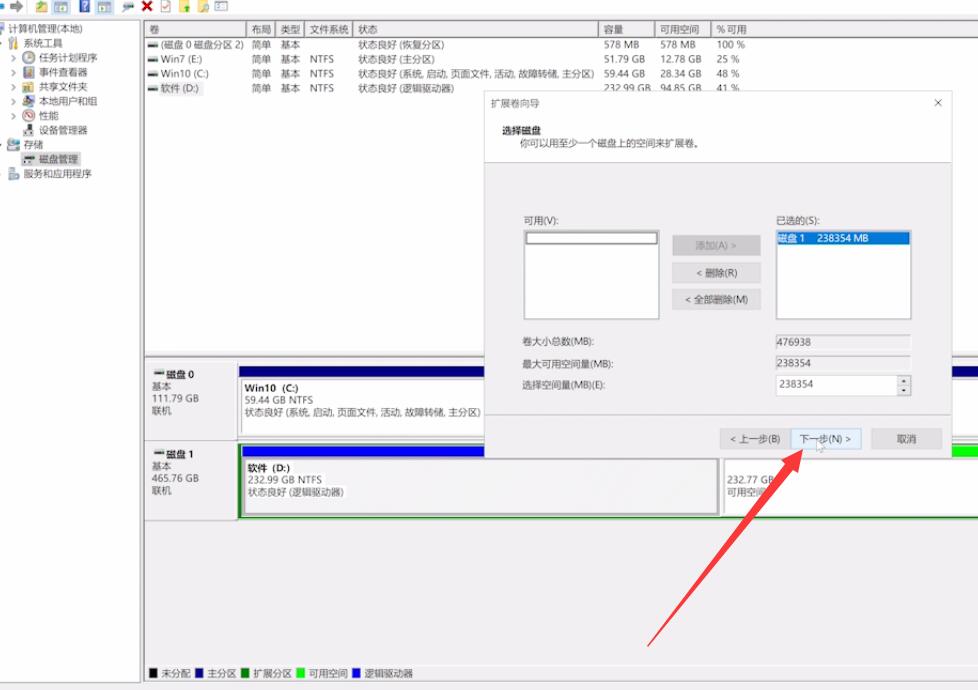Sort by the 状态 column header
The image size is (978, 690).
(475, 29)
